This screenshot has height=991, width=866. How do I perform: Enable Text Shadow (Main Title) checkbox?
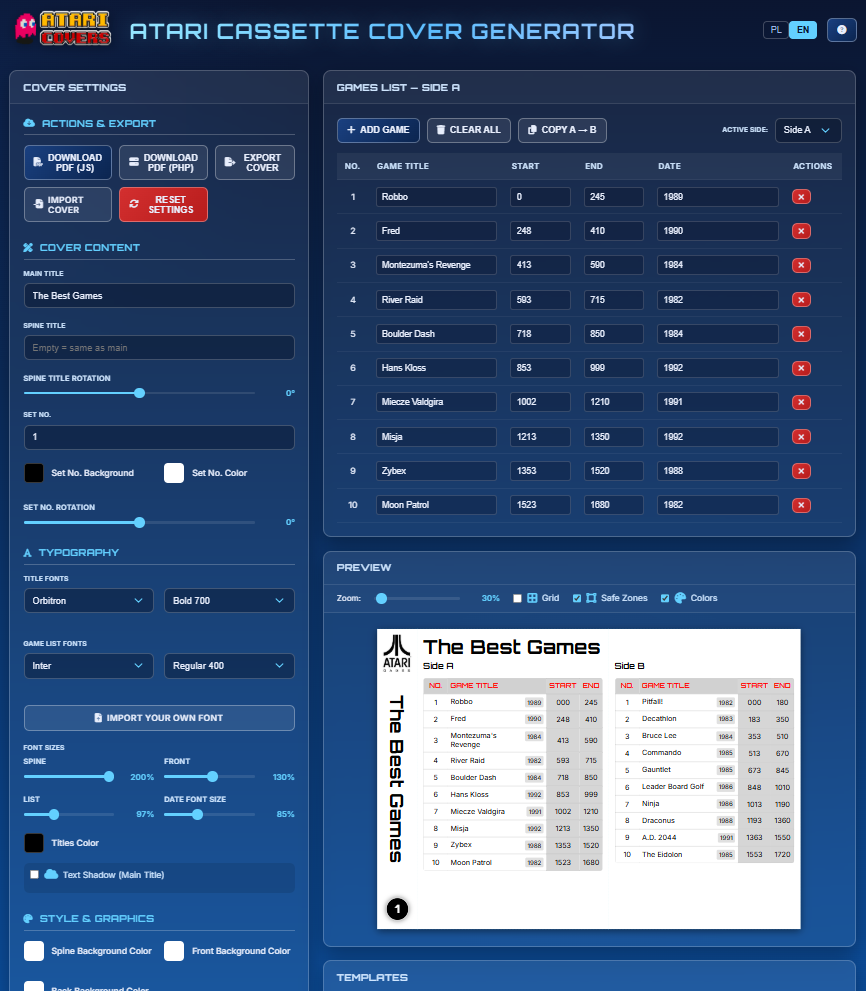click(x=35, y=875)
